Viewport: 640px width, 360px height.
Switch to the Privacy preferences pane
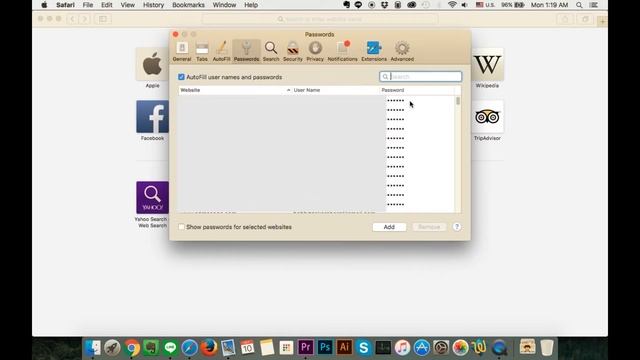315,51
